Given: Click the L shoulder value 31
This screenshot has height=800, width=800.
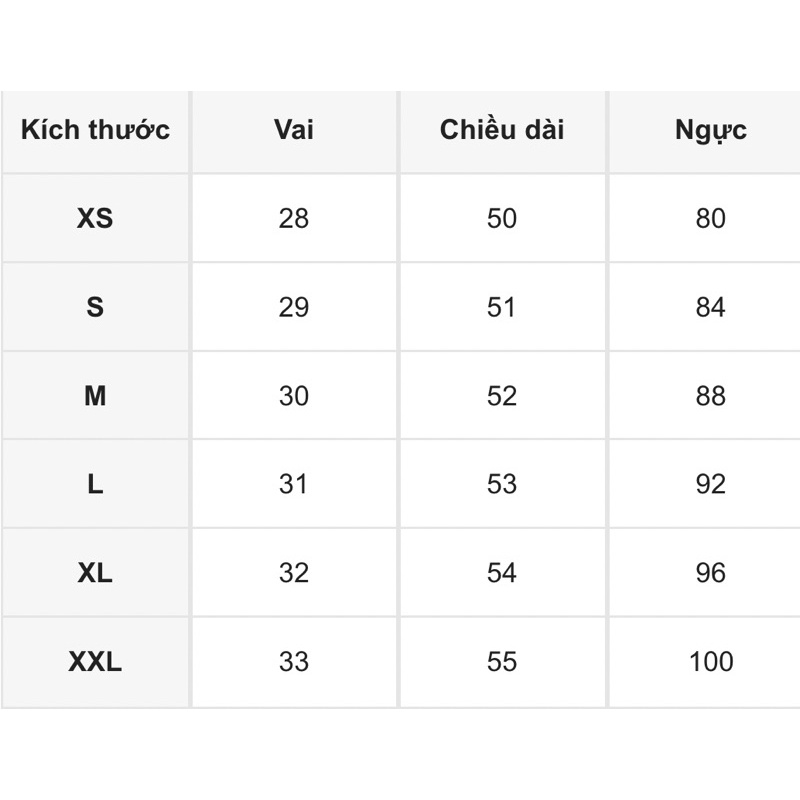Looking at the screenshot, I should click(x=294, y=484).
